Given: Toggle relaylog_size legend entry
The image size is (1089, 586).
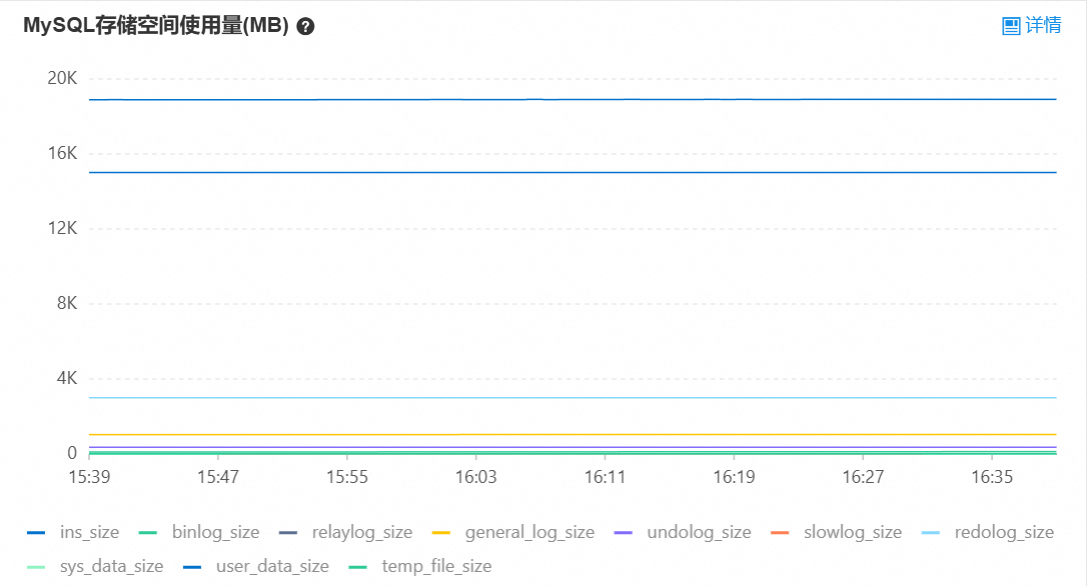Looking at the screenshot, I should coord(345,533).
